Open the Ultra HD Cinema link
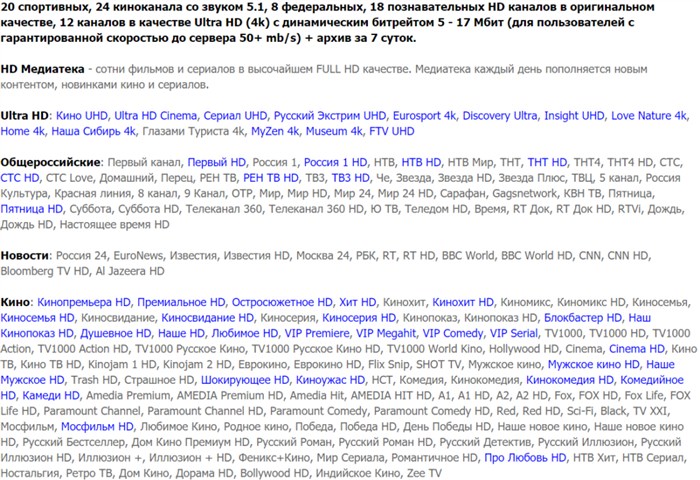The height and width of the screenshot is (480, 700). tap(155, 116)
